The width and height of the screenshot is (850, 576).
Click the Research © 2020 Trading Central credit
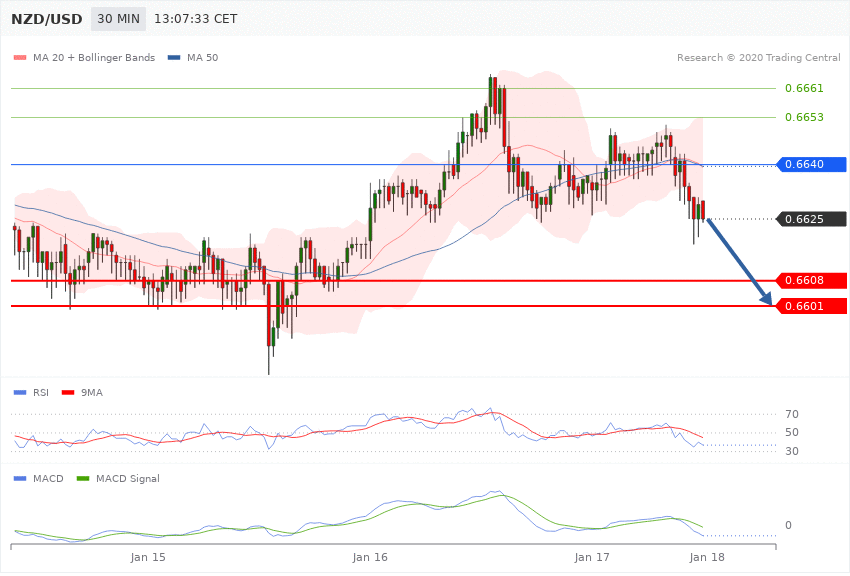coord(758,57)
